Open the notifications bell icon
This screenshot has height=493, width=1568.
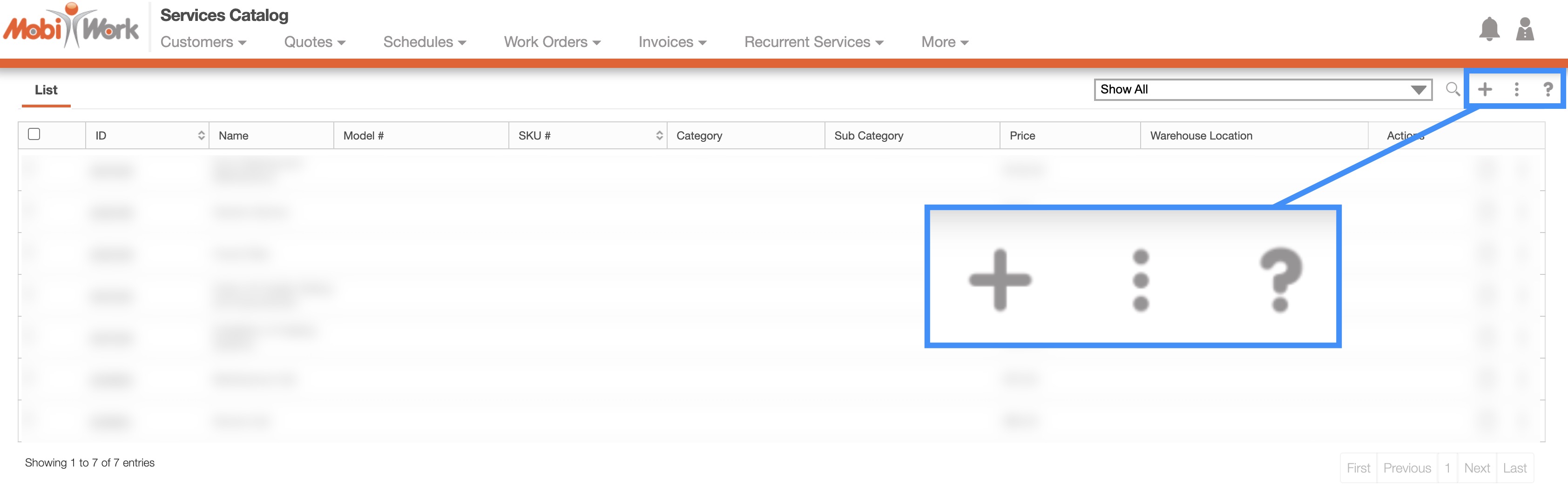[x=1489, y=29]
